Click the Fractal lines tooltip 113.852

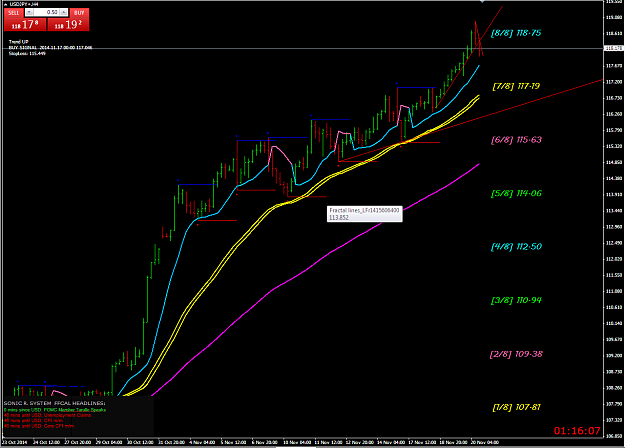pyautogui.click(x=364, y=214)
